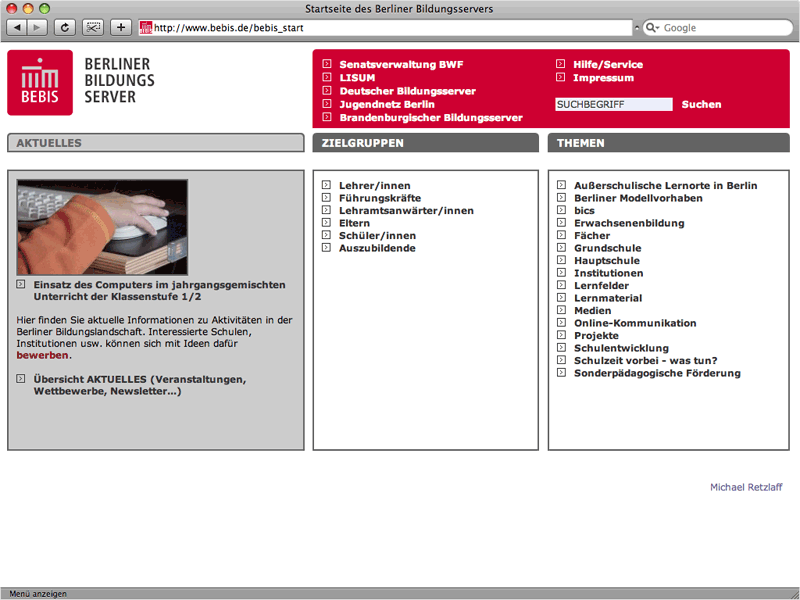
Task: Open the Impressum page
Action: pos(603,77)
